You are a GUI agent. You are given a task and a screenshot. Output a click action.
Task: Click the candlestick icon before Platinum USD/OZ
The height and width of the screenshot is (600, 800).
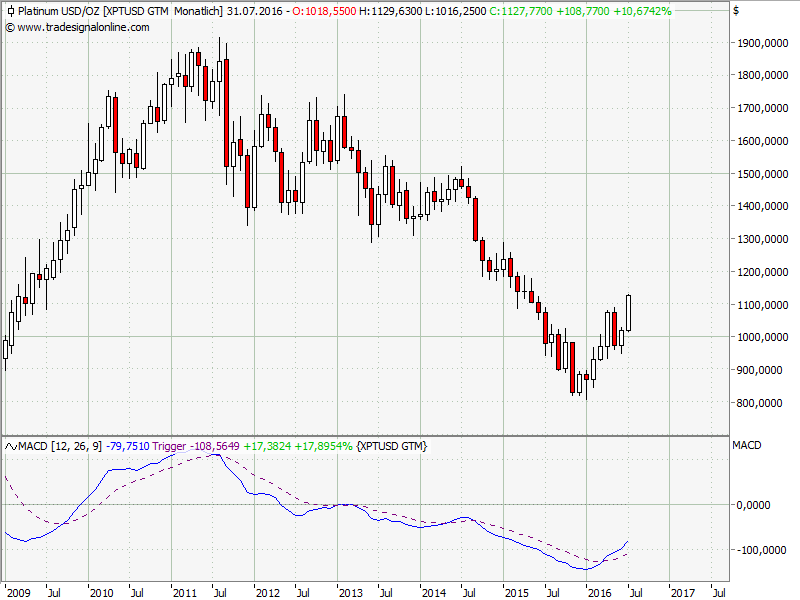10,11
